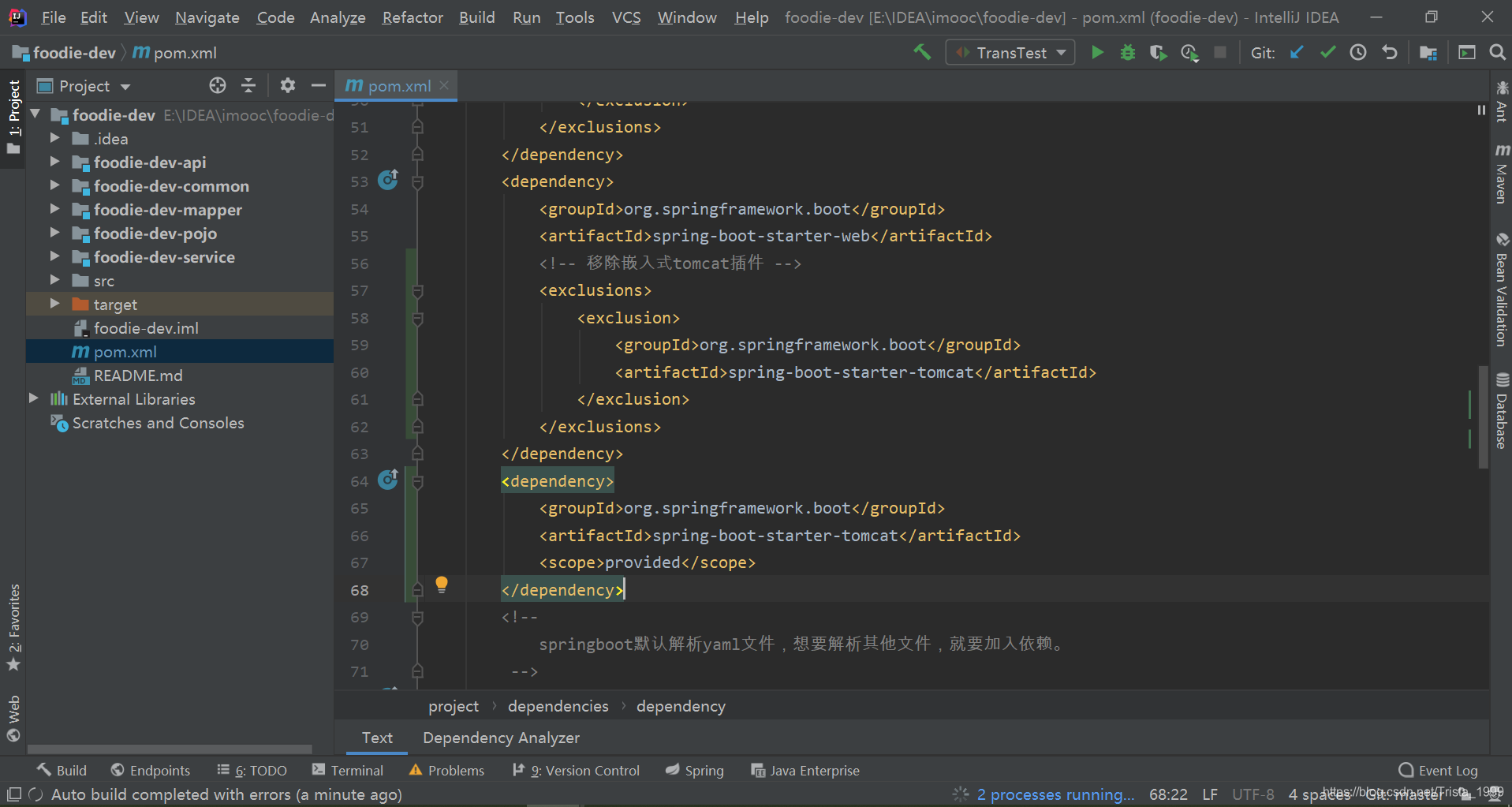The width and height of the screenshot is (1512, 807).
Task: Fold the dependency block at line 53
Action: [x=418, y=182]
